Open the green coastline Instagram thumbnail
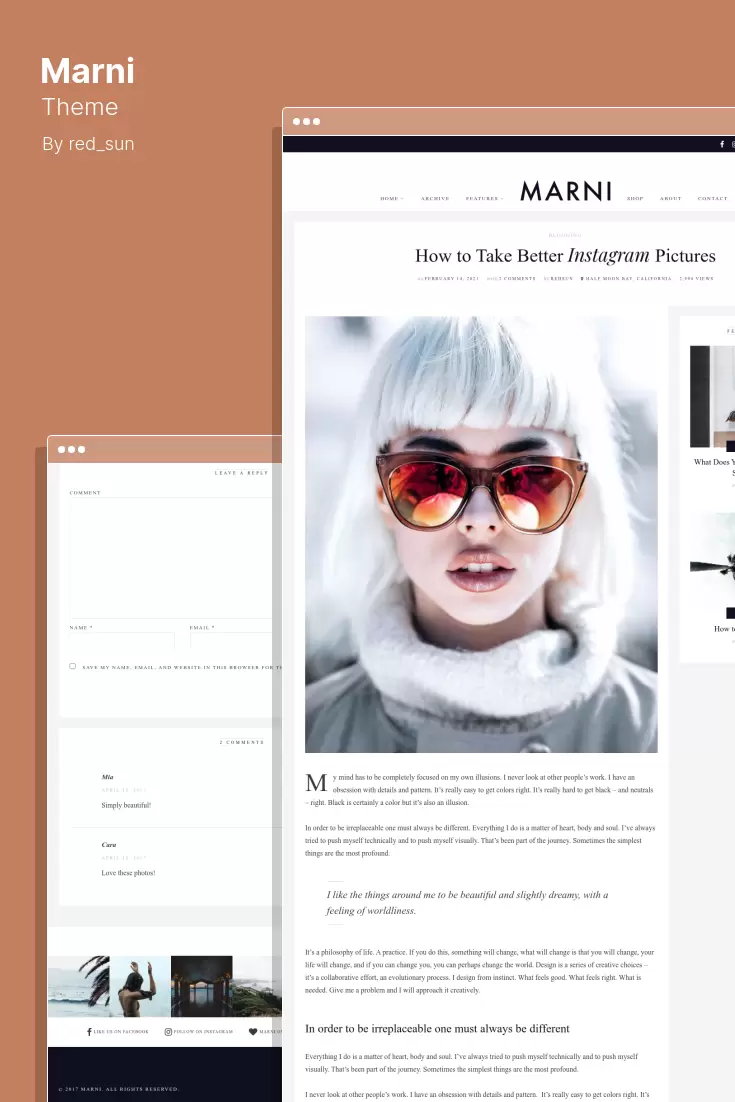The height and width of the screenshot is (1102, 735). pyautogui.click(x=257, y=986)
